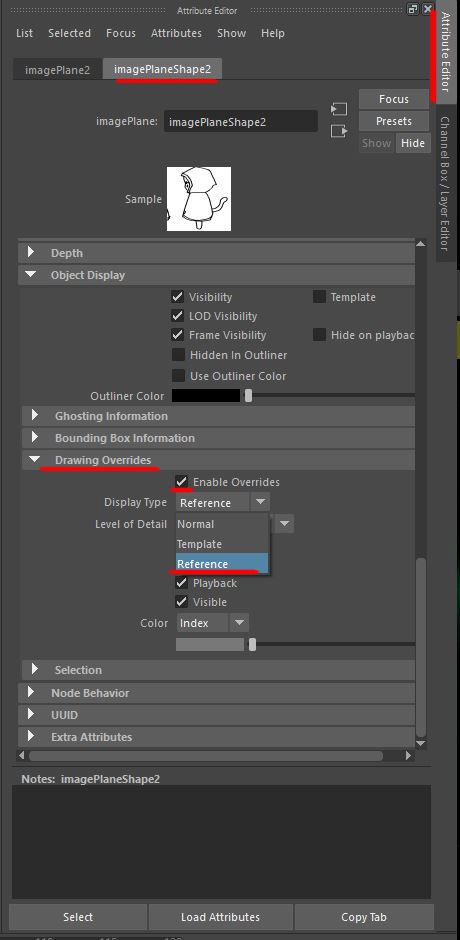Click the horizontal scrollbar thumb
The image size is (460, 940).
point(206,755)
